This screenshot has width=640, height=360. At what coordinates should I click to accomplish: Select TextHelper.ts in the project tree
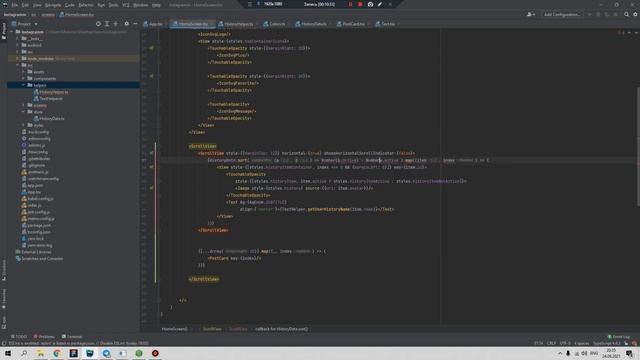[51, 98]
